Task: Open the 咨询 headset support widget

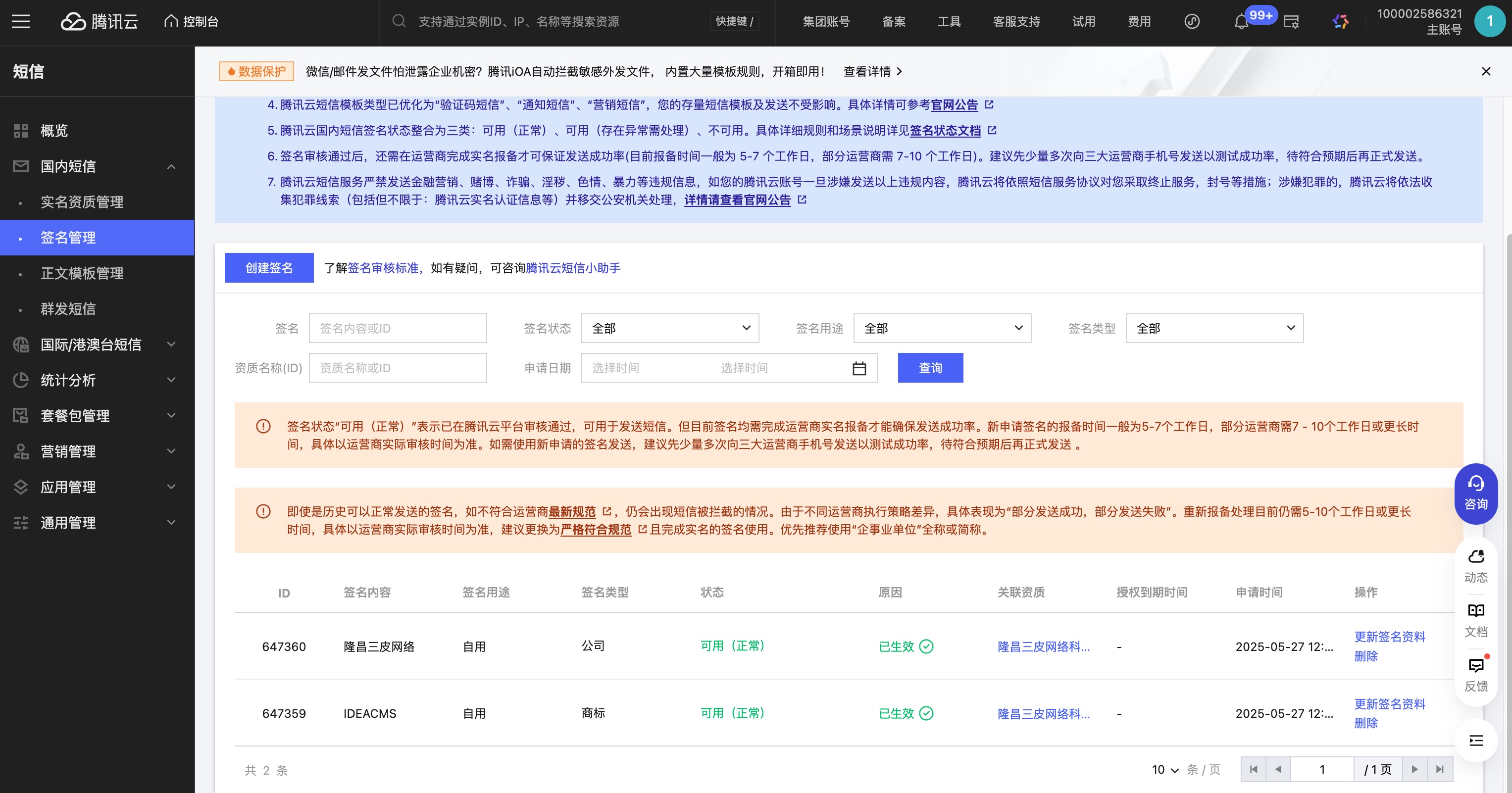Action: tap(1475, 493)
